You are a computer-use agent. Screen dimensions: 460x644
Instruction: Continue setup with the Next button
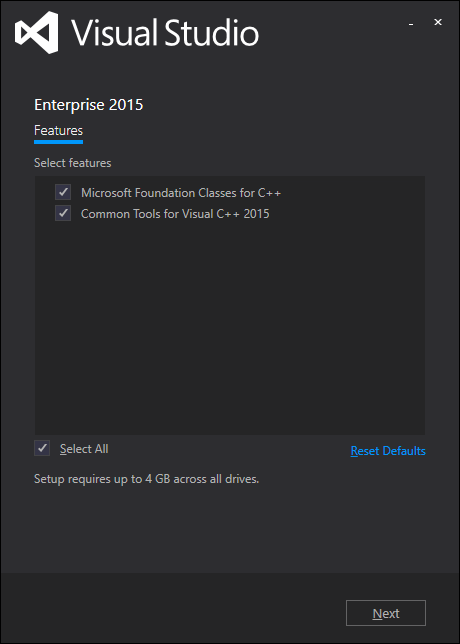tap(386, 613)
